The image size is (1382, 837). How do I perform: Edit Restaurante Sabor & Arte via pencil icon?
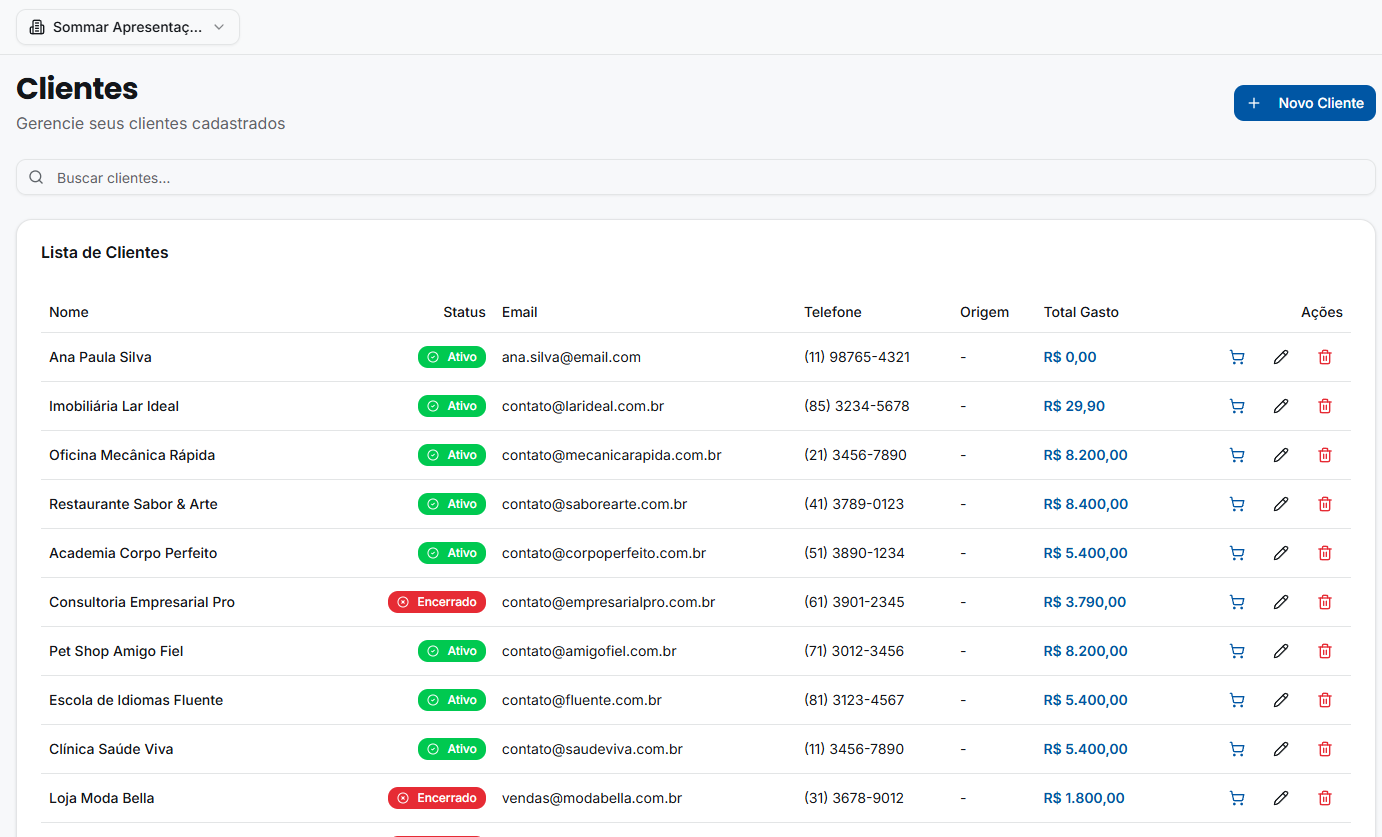[1281, 504]
